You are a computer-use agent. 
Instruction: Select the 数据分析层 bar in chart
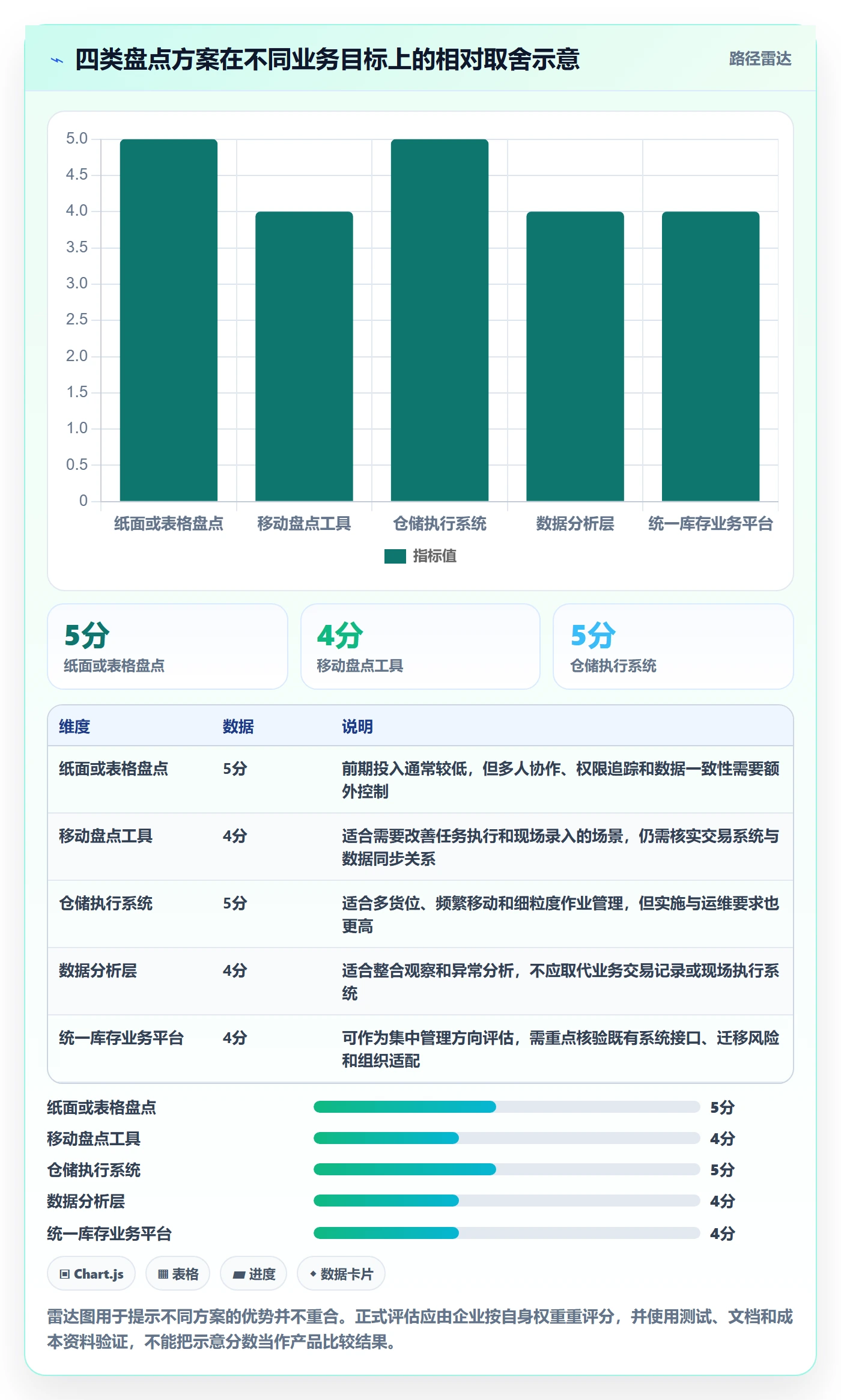(575, 356)
